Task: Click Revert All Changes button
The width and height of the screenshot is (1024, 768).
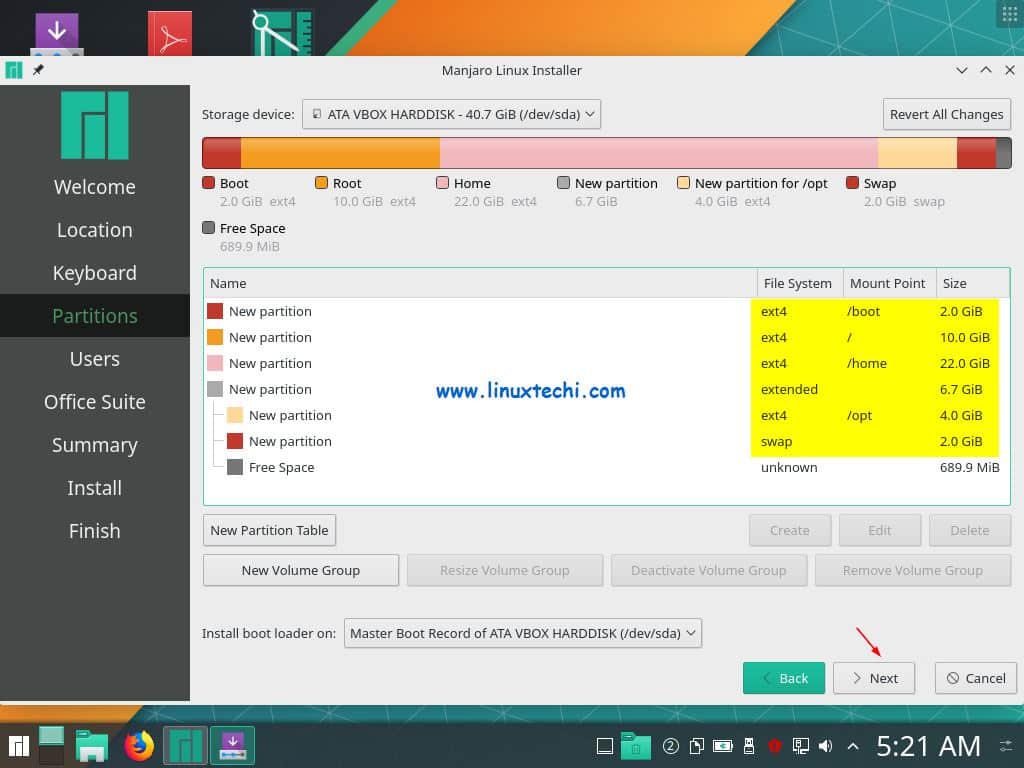Action: pos(946,114)
